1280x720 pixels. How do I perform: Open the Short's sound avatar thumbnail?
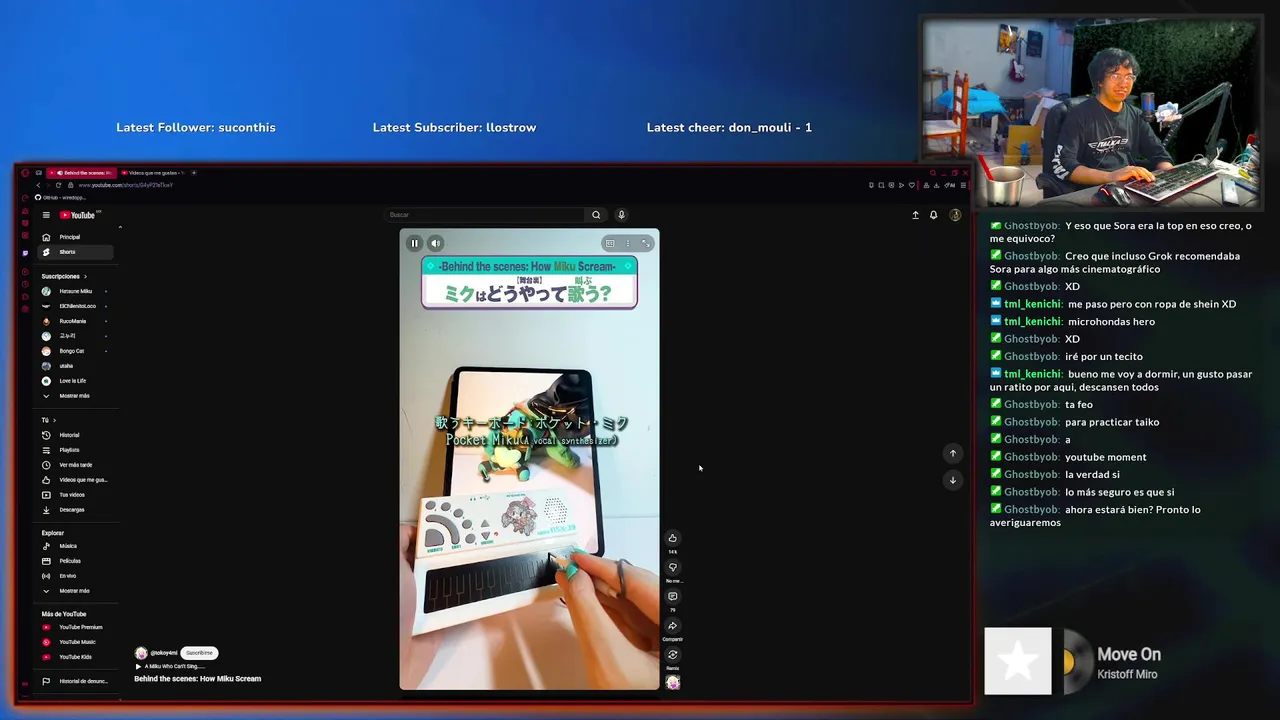pyautogui.click(x=673, y=682)
